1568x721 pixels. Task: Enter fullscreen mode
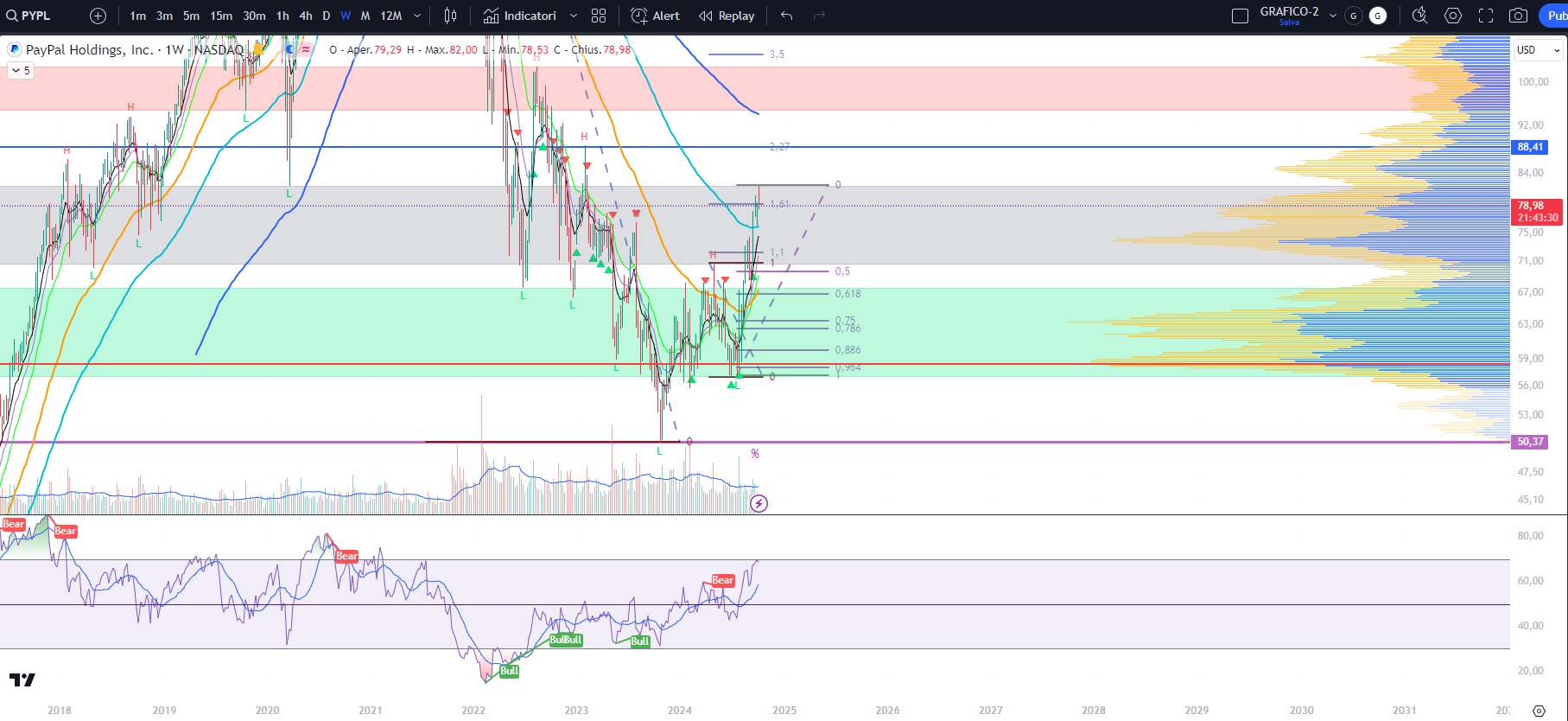[1486, 16]
